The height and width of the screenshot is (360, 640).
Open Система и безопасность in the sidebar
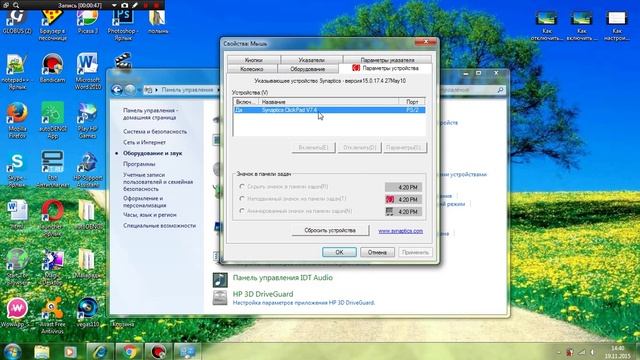pyautogui.click(x=155, y=131)
